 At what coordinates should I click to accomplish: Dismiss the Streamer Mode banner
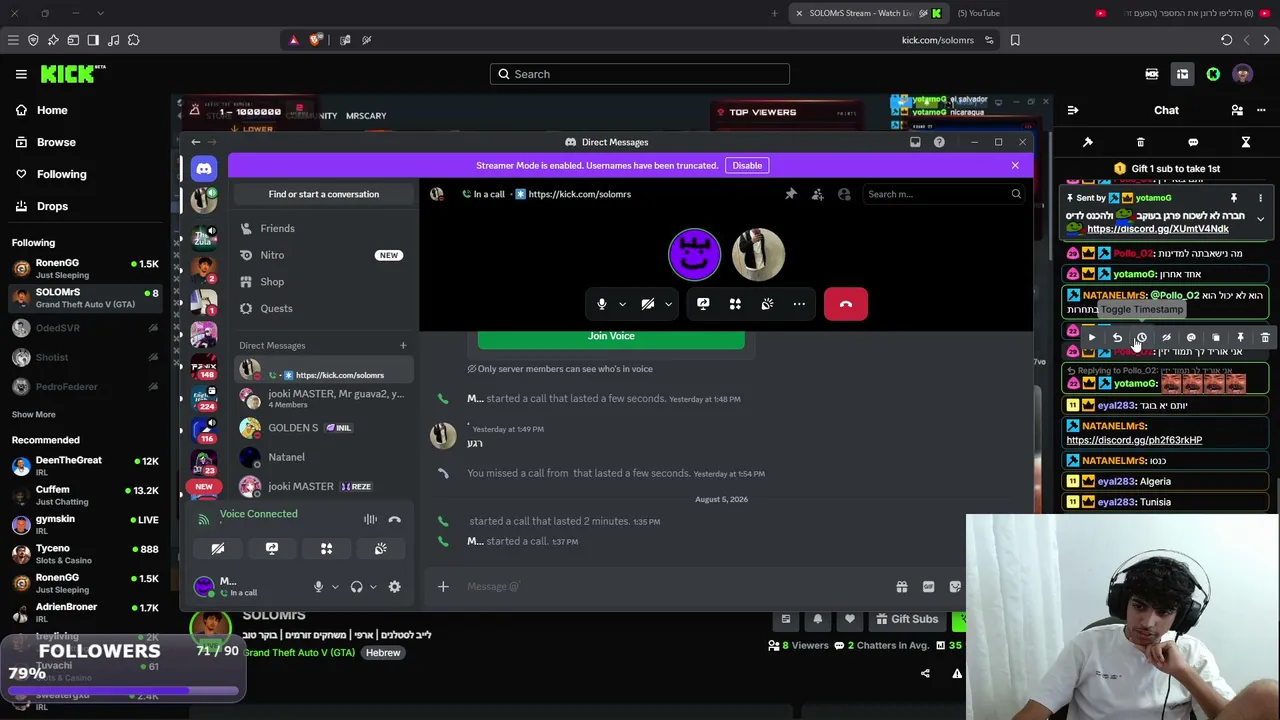click(x=1015, y=165)
